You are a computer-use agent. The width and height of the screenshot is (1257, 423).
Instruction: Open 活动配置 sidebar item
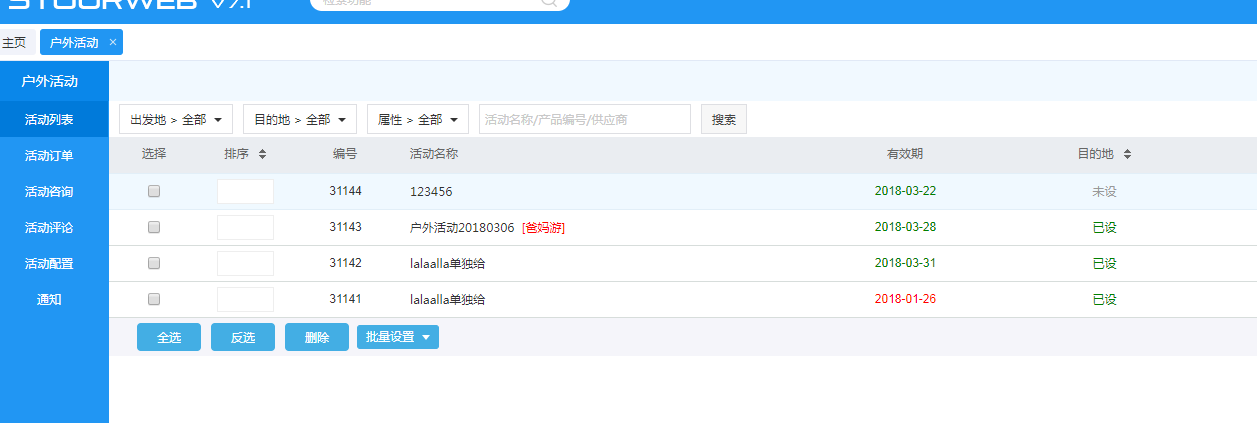[x=49, y=264]
